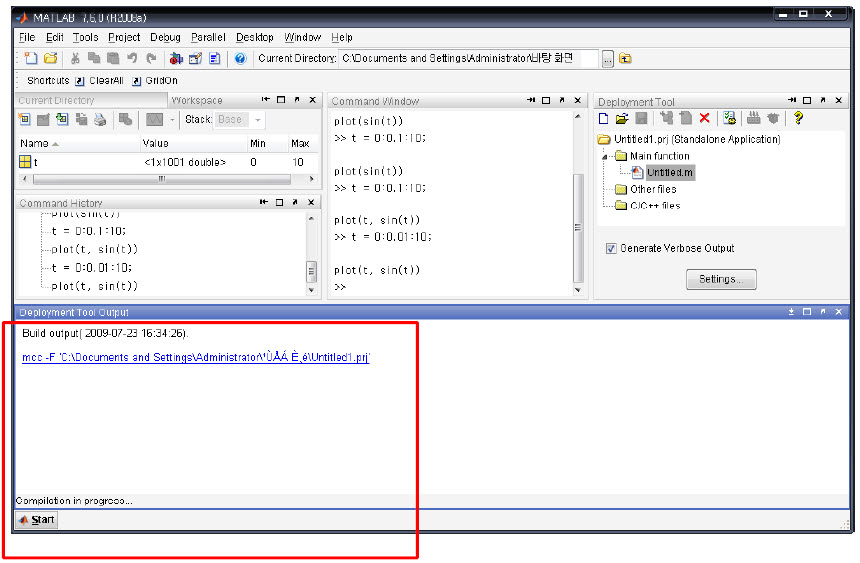
Task: Click the print icon in Workspace toolbar
Action: point(100,119)
